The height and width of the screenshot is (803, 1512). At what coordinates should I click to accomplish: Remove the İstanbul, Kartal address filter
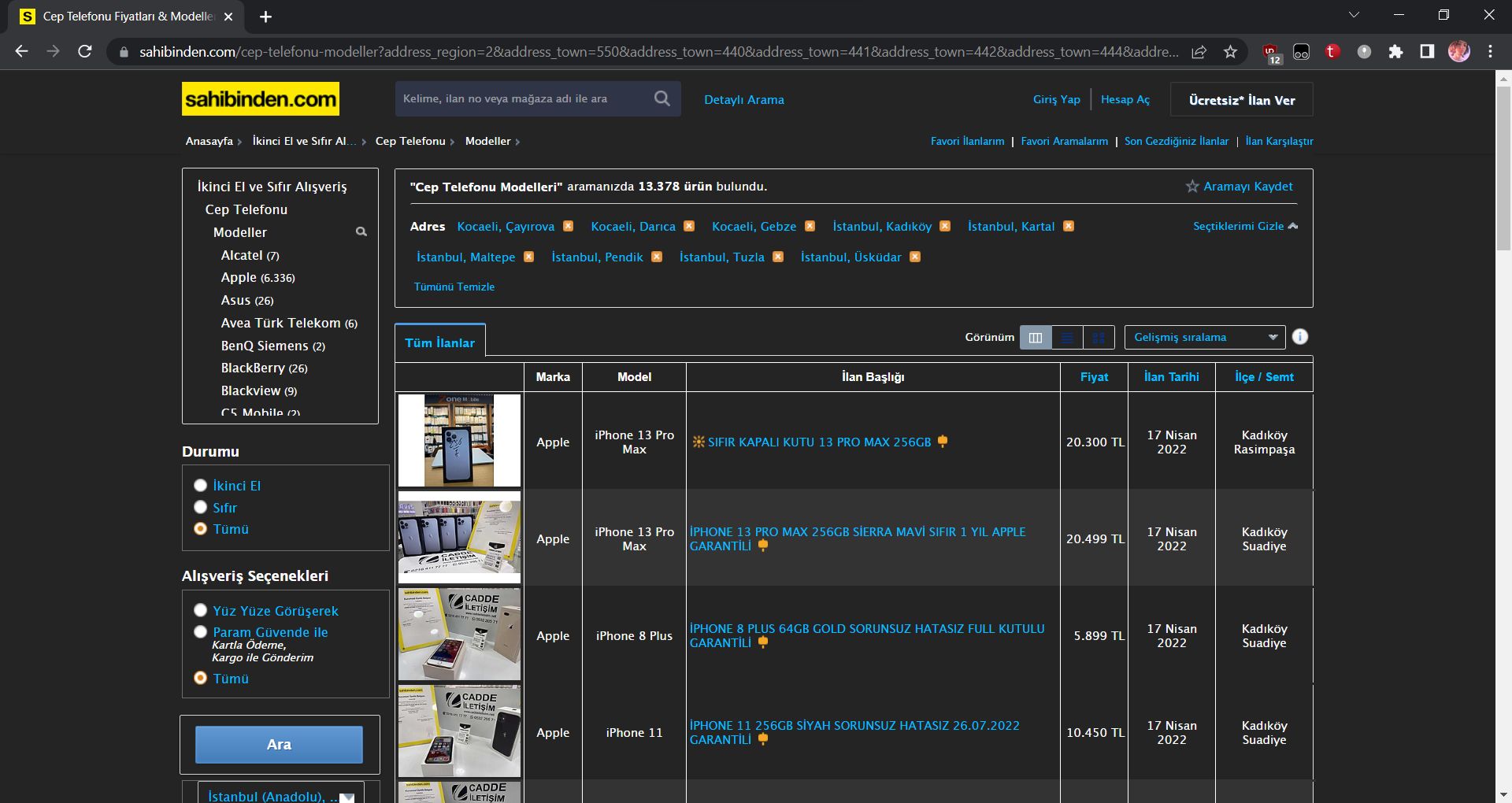pyautogui.click(x=1069, y=226)
